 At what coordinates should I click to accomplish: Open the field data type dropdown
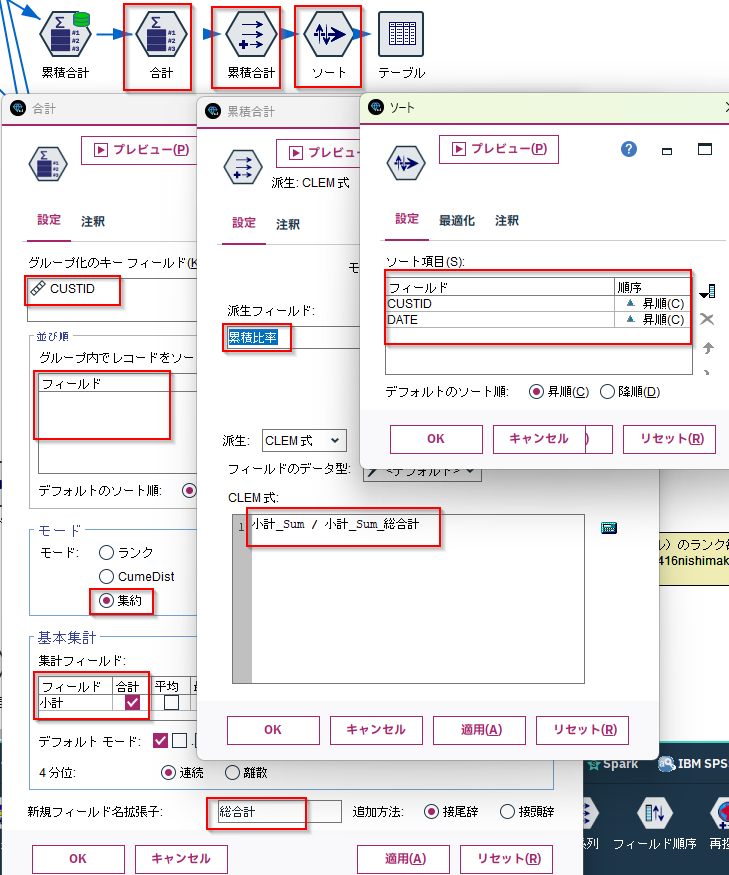pos(422,472)
